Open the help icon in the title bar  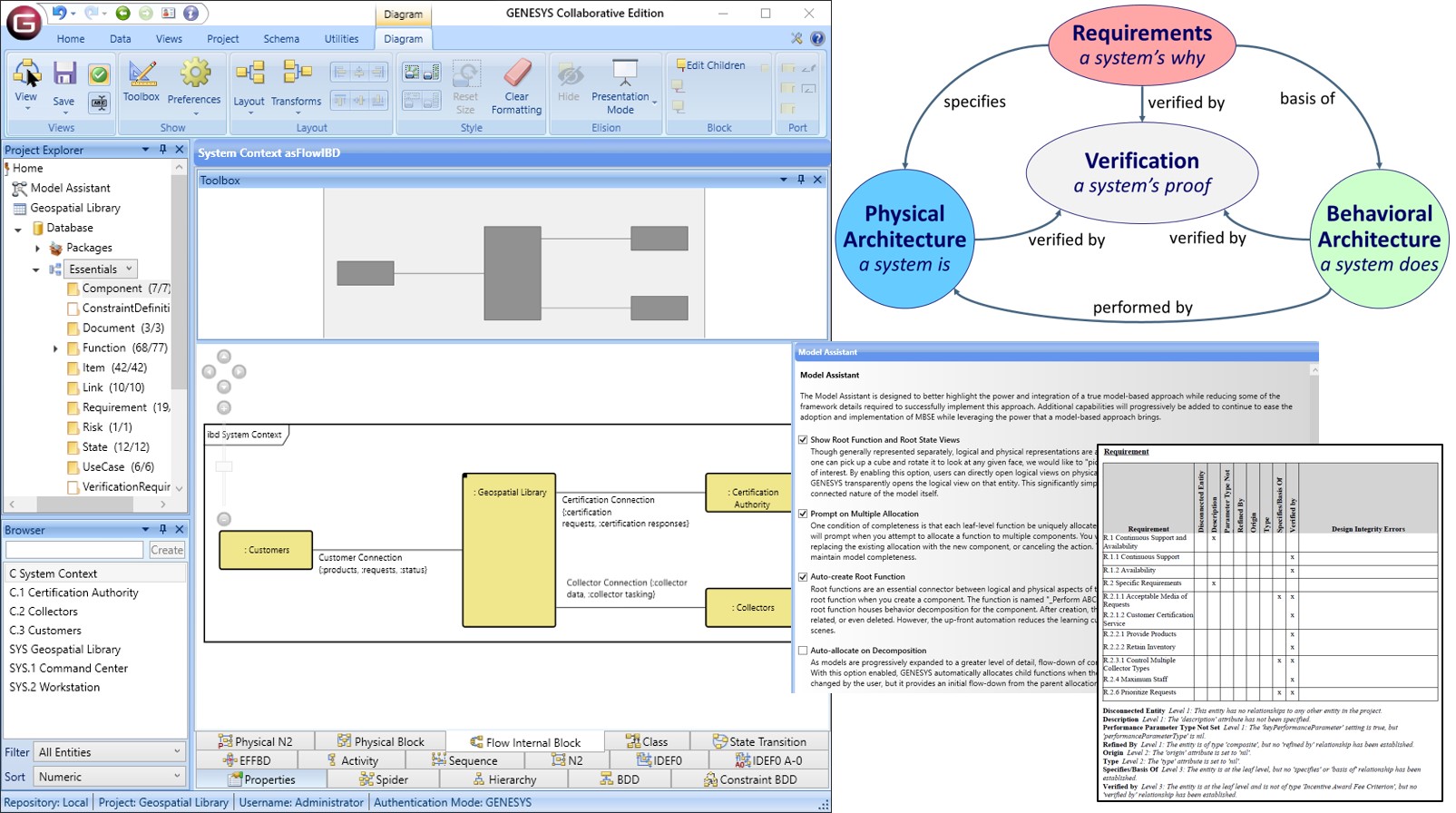pyautogui.click(x=191, y=14)
